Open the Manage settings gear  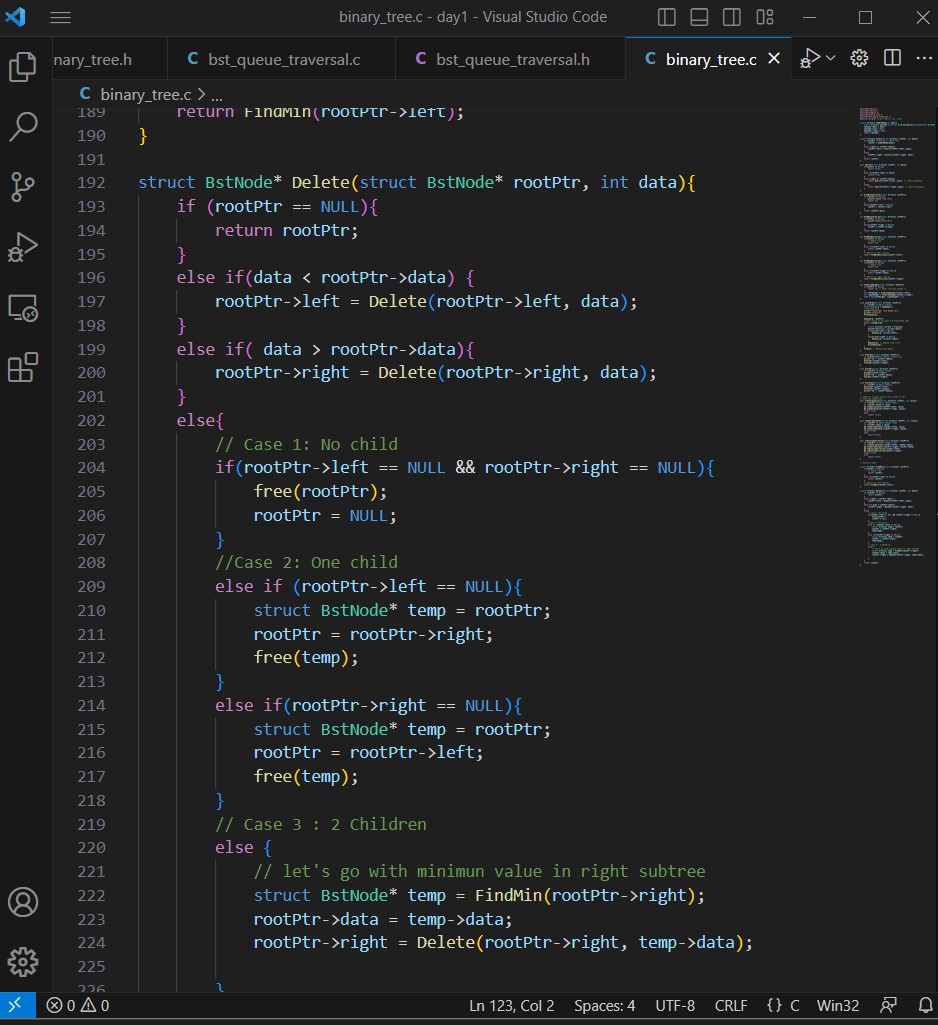pos(24,962)
